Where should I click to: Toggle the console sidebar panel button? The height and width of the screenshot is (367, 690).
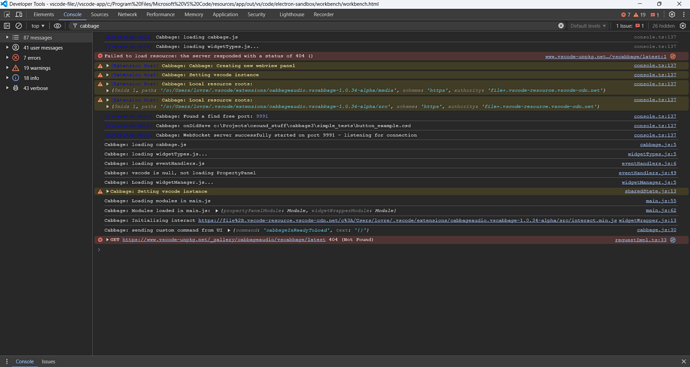(7, 26)
